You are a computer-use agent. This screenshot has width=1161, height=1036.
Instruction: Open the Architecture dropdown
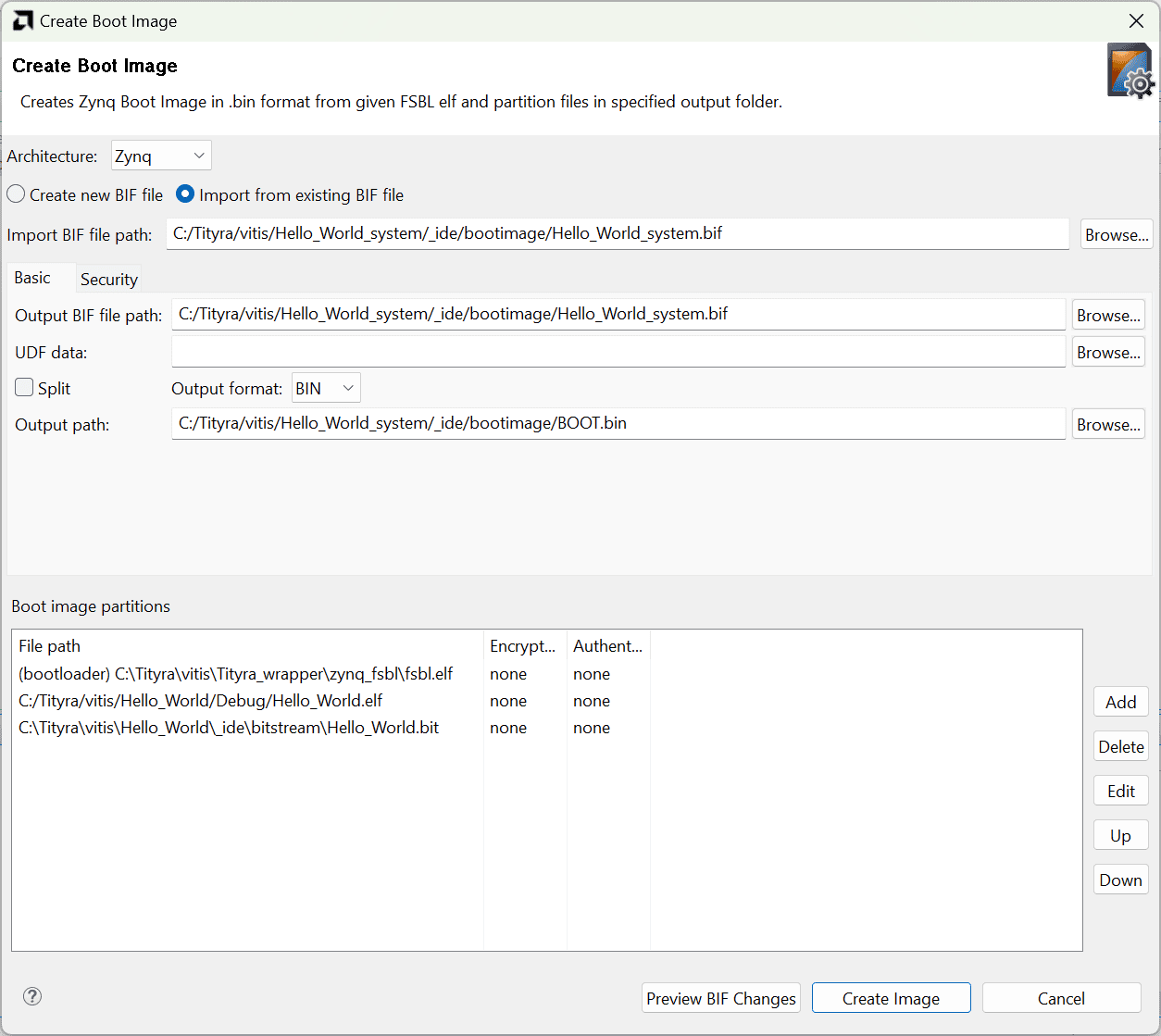[x=161, y=156]
